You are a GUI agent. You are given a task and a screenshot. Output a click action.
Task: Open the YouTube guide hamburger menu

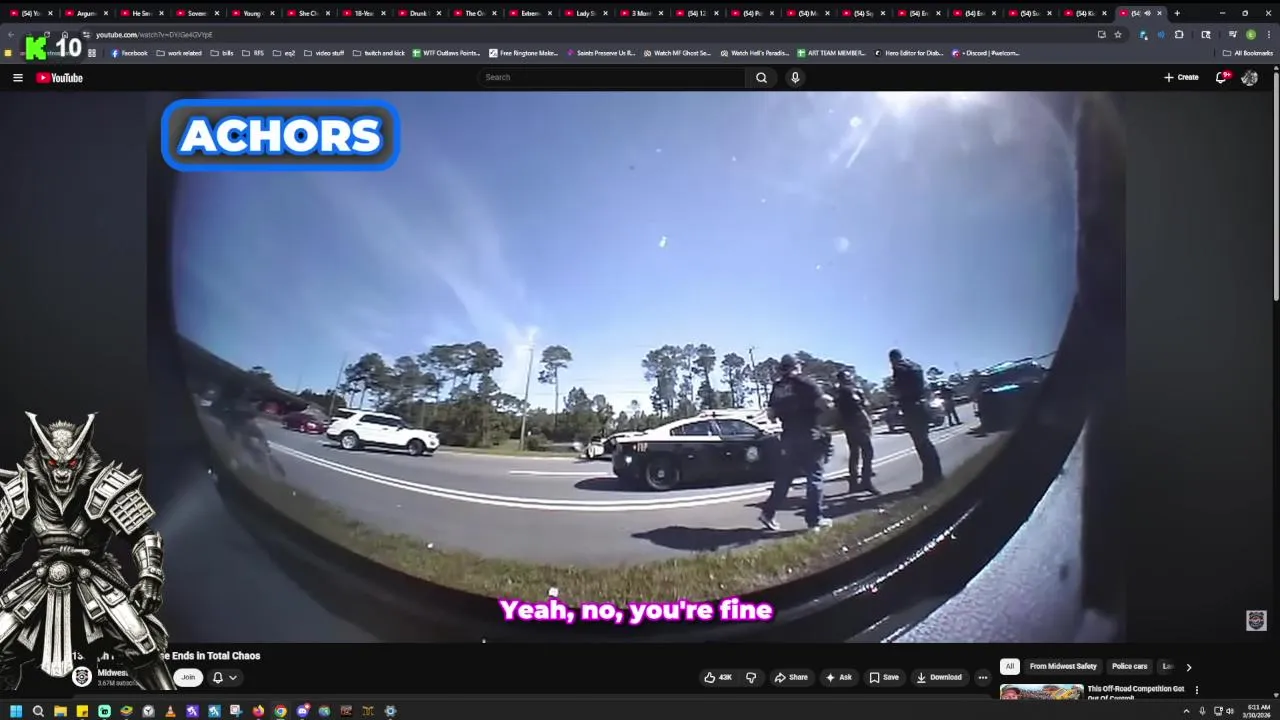17,77
